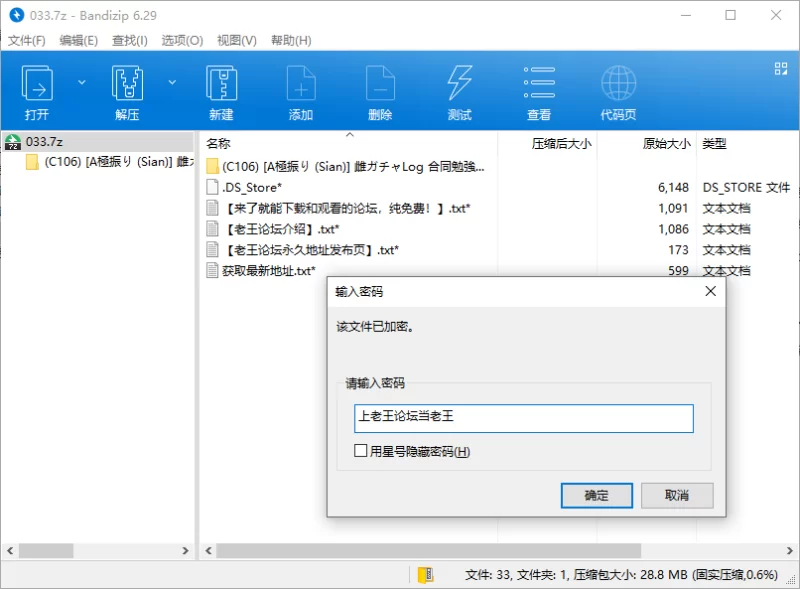Open the 查找(I) menu
Image resolution: width=800 pixels, height=589 pixels.
coord(130,40)
